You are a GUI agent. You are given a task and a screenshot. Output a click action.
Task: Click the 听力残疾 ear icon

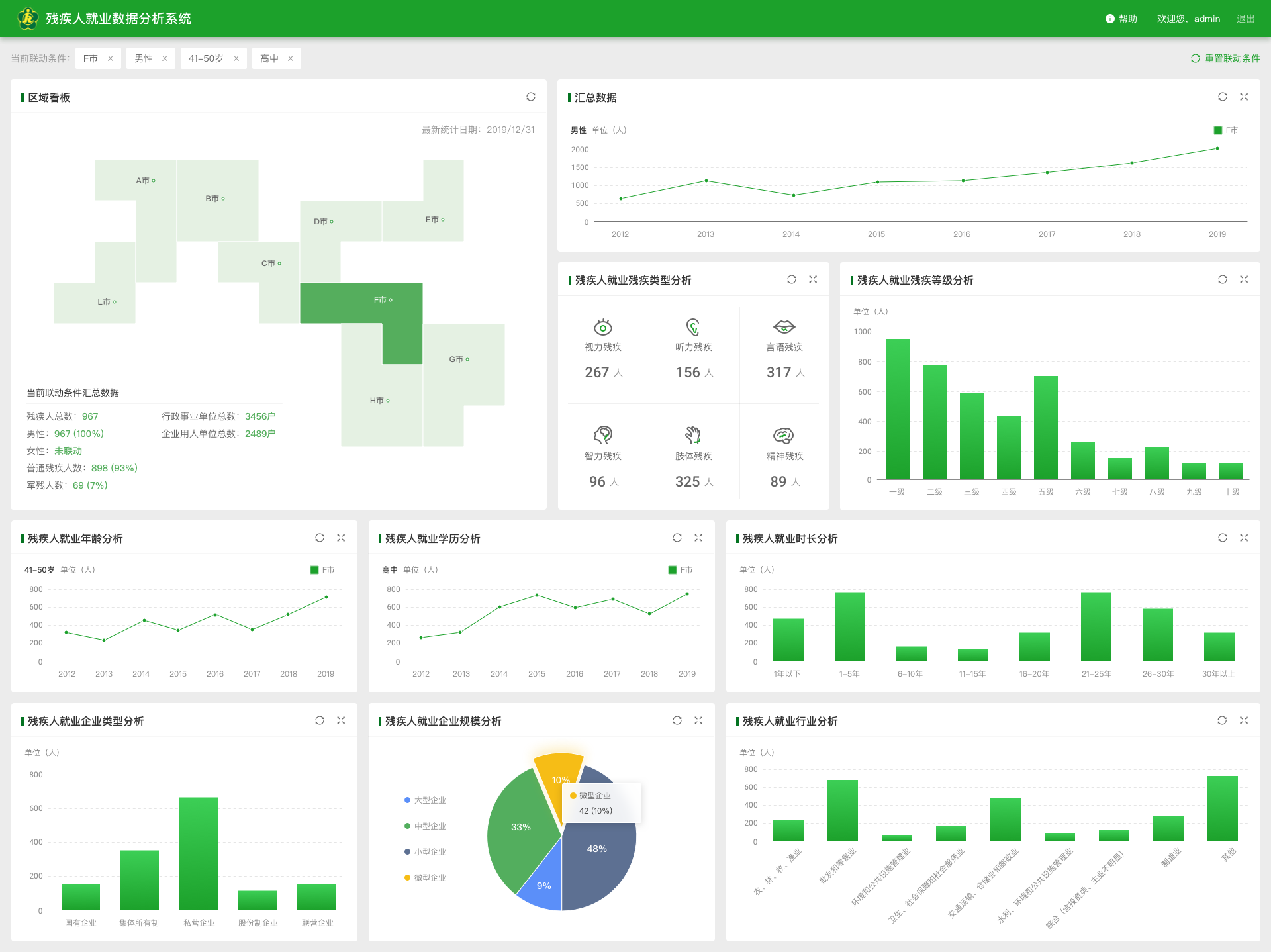click(693, 327)
